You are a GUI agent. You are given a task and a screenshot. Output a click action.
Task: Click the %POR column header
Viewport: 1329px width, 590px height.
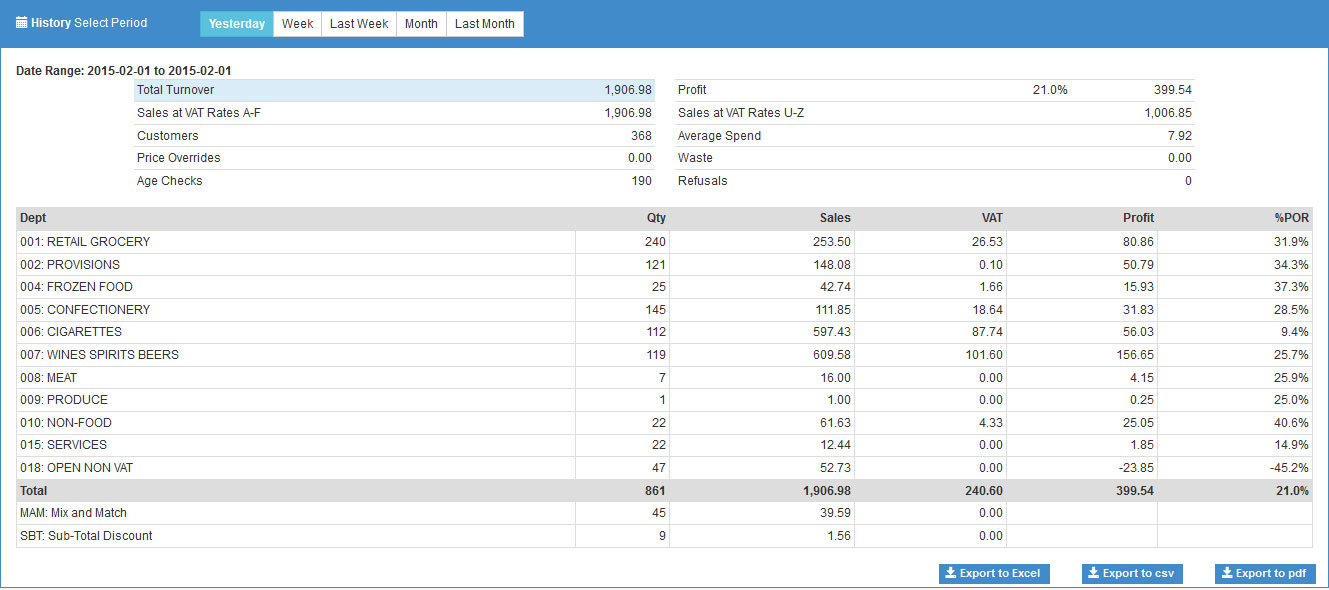pos(1292,218)
